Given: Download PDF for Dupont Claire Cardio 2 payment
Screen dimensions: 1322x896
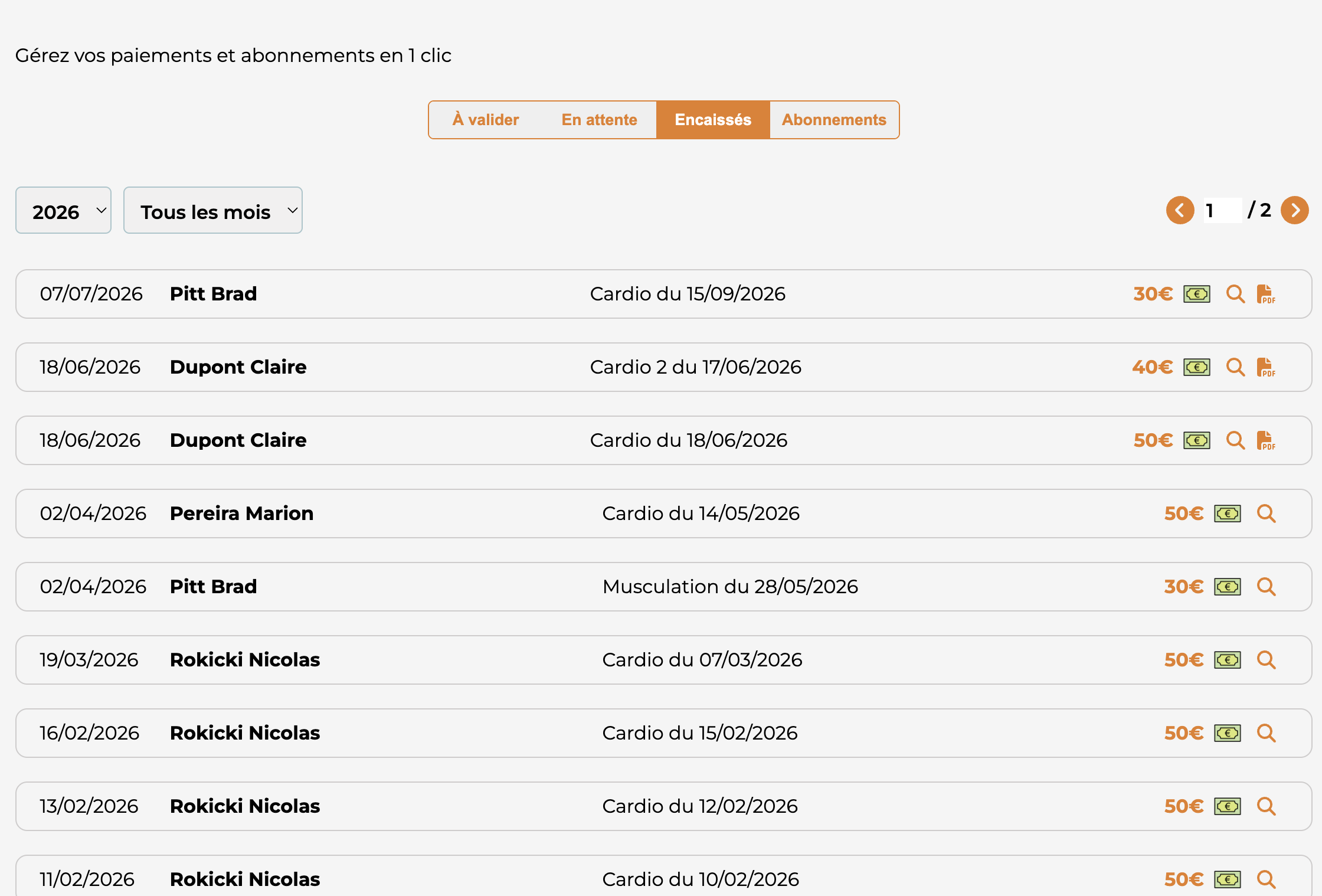Looking at the screenshot, I should pyautogui.click(x=1266, y=367).
